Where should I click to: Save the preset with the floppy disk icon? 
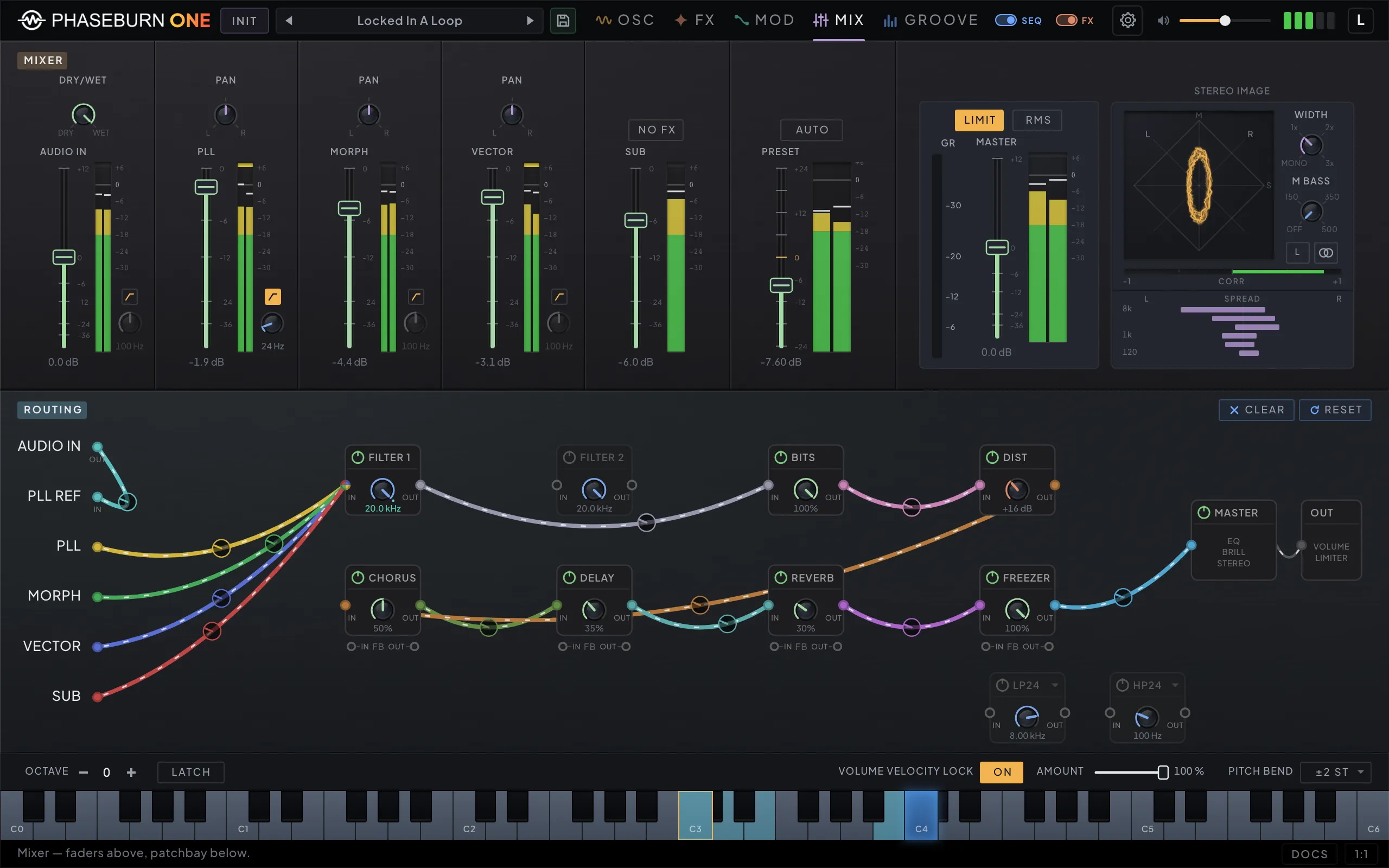563,21
